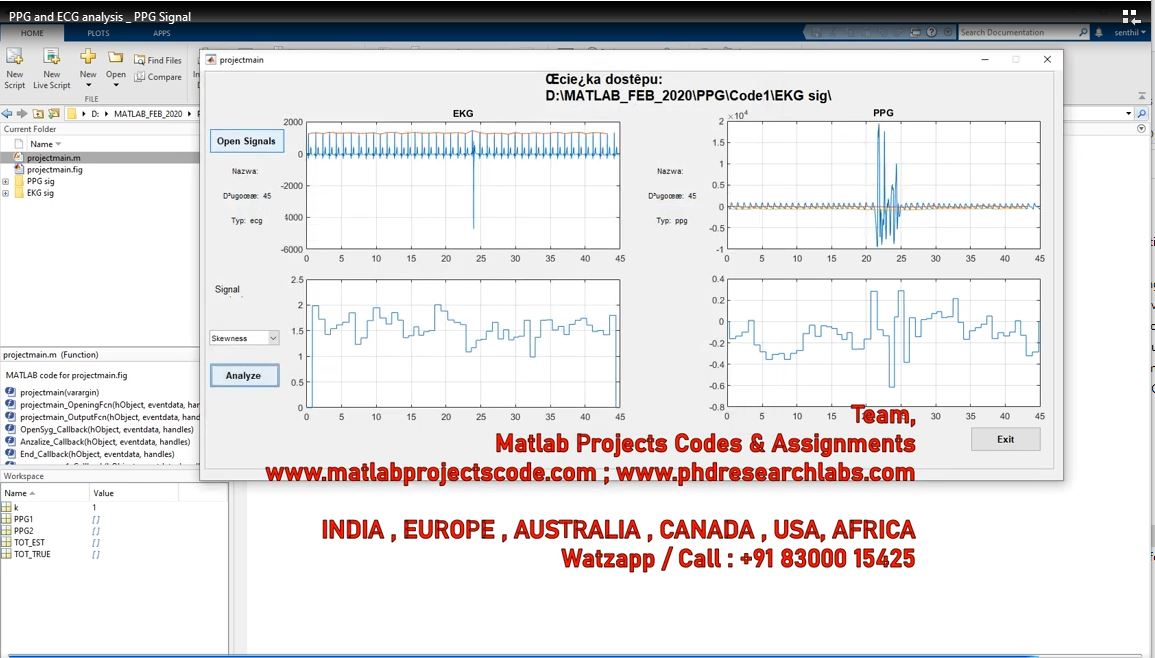Image resolution: width=1155 pixels, height=658 pixels.
Task: Select the projectmain.fig file name
Action: point(55,169)
